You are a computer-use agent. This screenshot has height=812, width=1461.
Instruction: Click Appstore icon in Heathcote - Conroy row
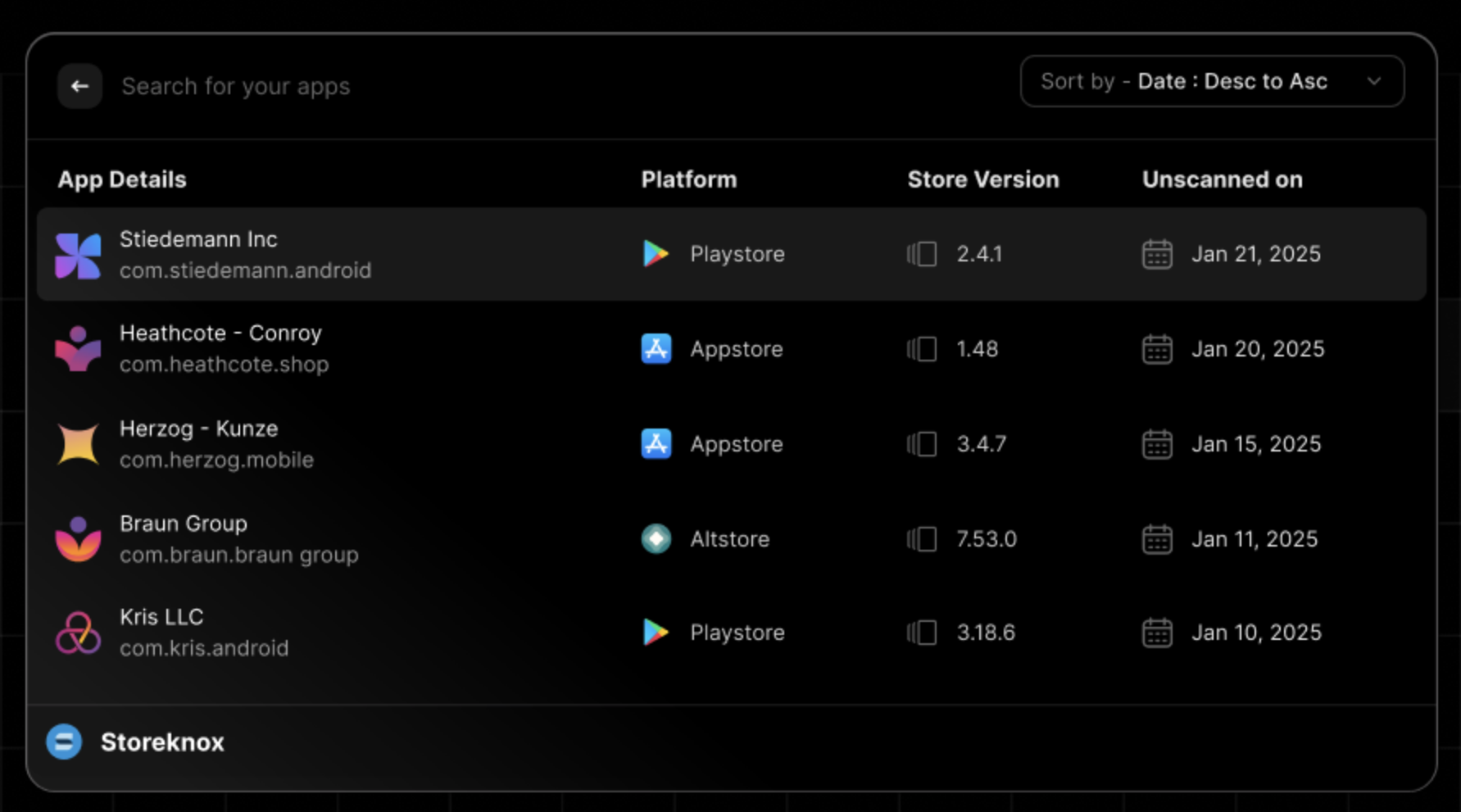(656, 349)
